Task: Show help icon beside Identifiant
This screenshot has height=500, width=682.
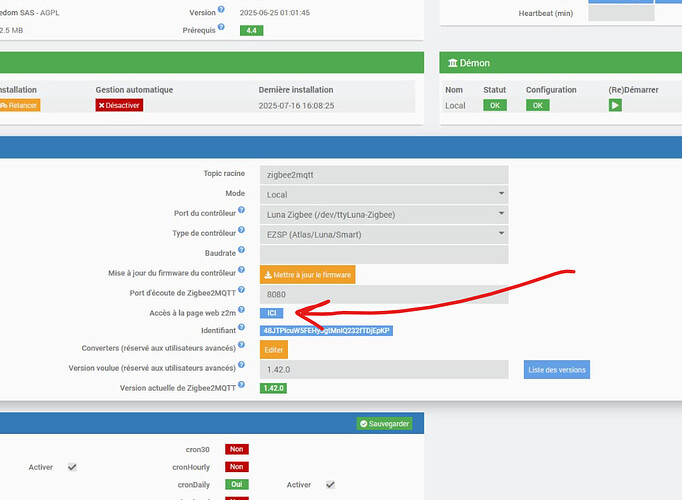Action: click(x=241, y=327)
